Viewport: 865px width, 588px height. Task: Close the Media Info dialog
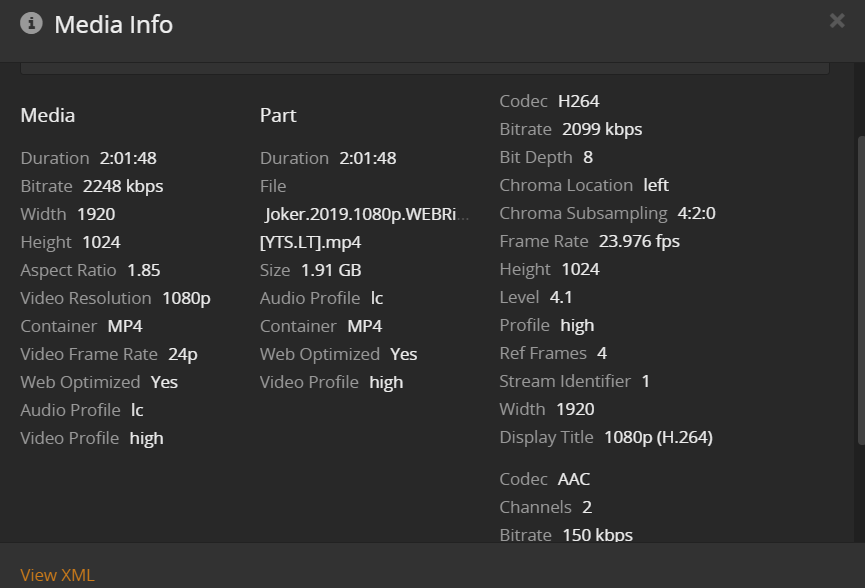click(837, 21)
